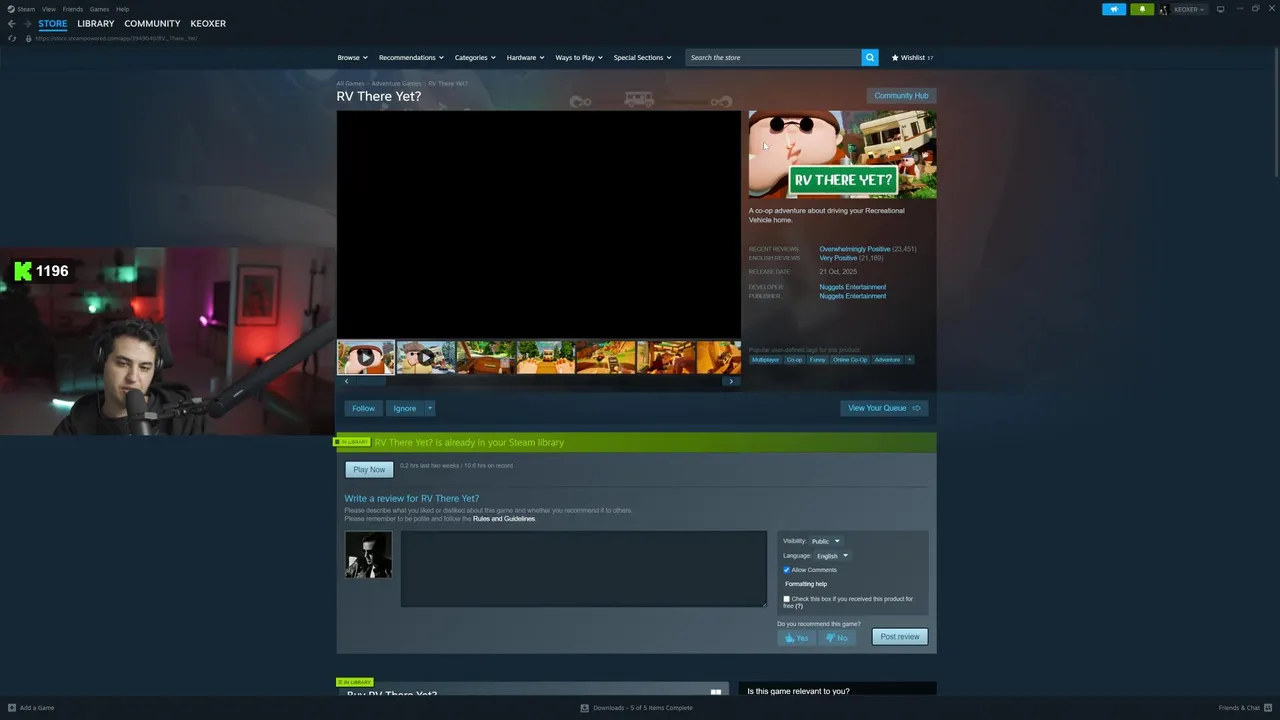
Task: Expand the Hardware dropdown
Action: [x=525, y=57]
